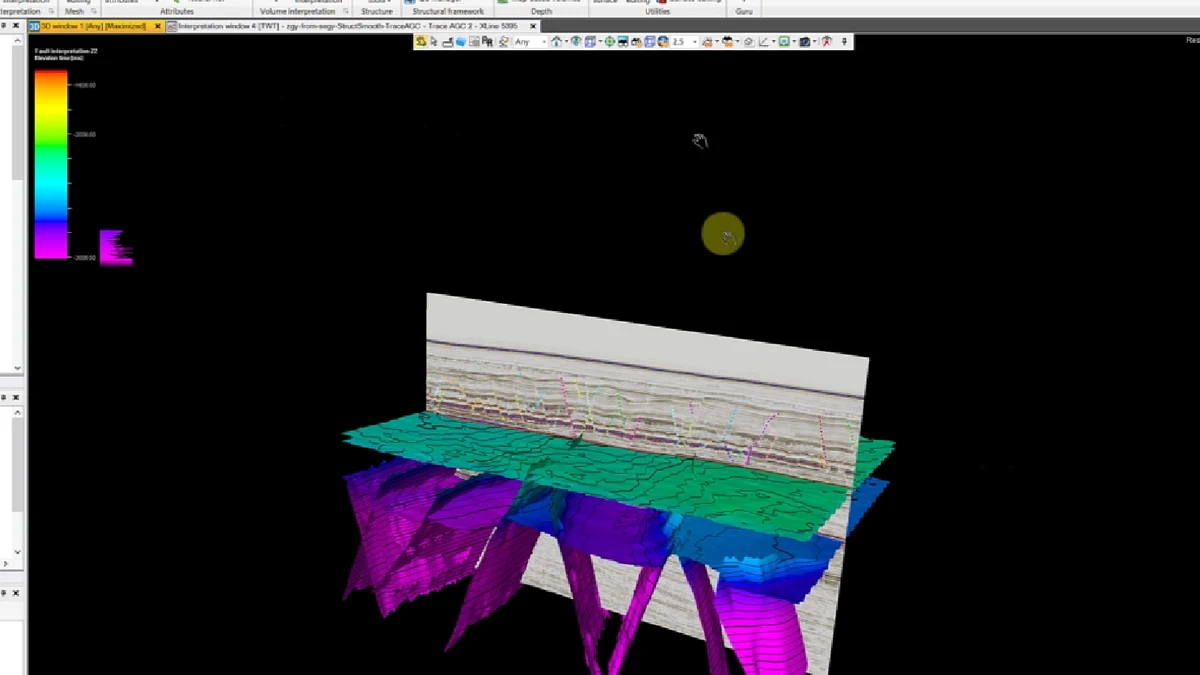Open the Any domain dropdown
The image size is (1200, 675).
click(531, 42)
